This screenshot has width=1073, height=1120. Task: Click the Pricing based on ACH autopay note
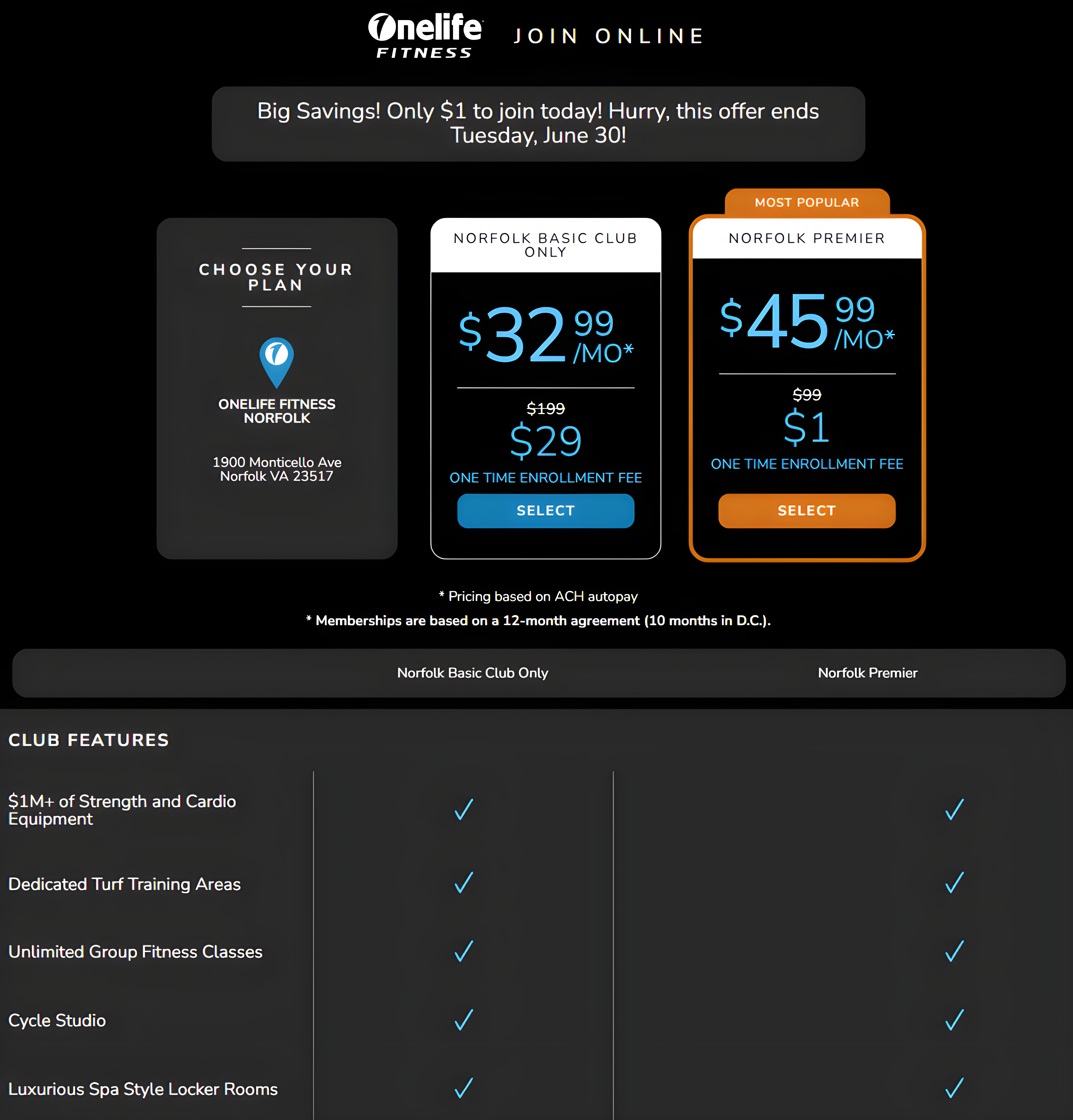tap(538, 597)
